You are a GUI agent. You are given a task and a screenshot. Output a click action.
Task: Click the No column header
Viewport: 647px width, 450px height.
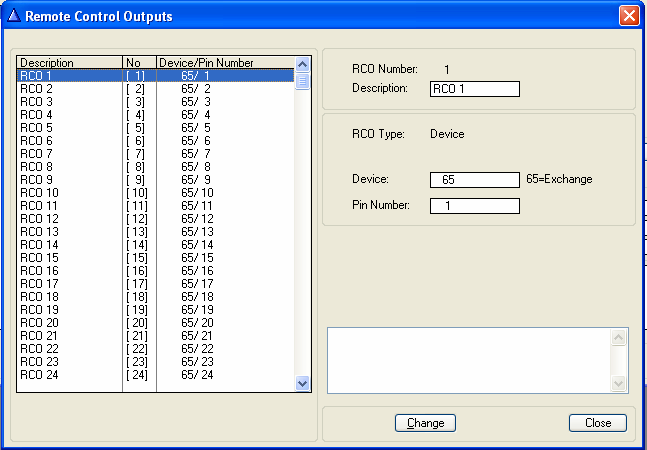[x=140, y=63]
